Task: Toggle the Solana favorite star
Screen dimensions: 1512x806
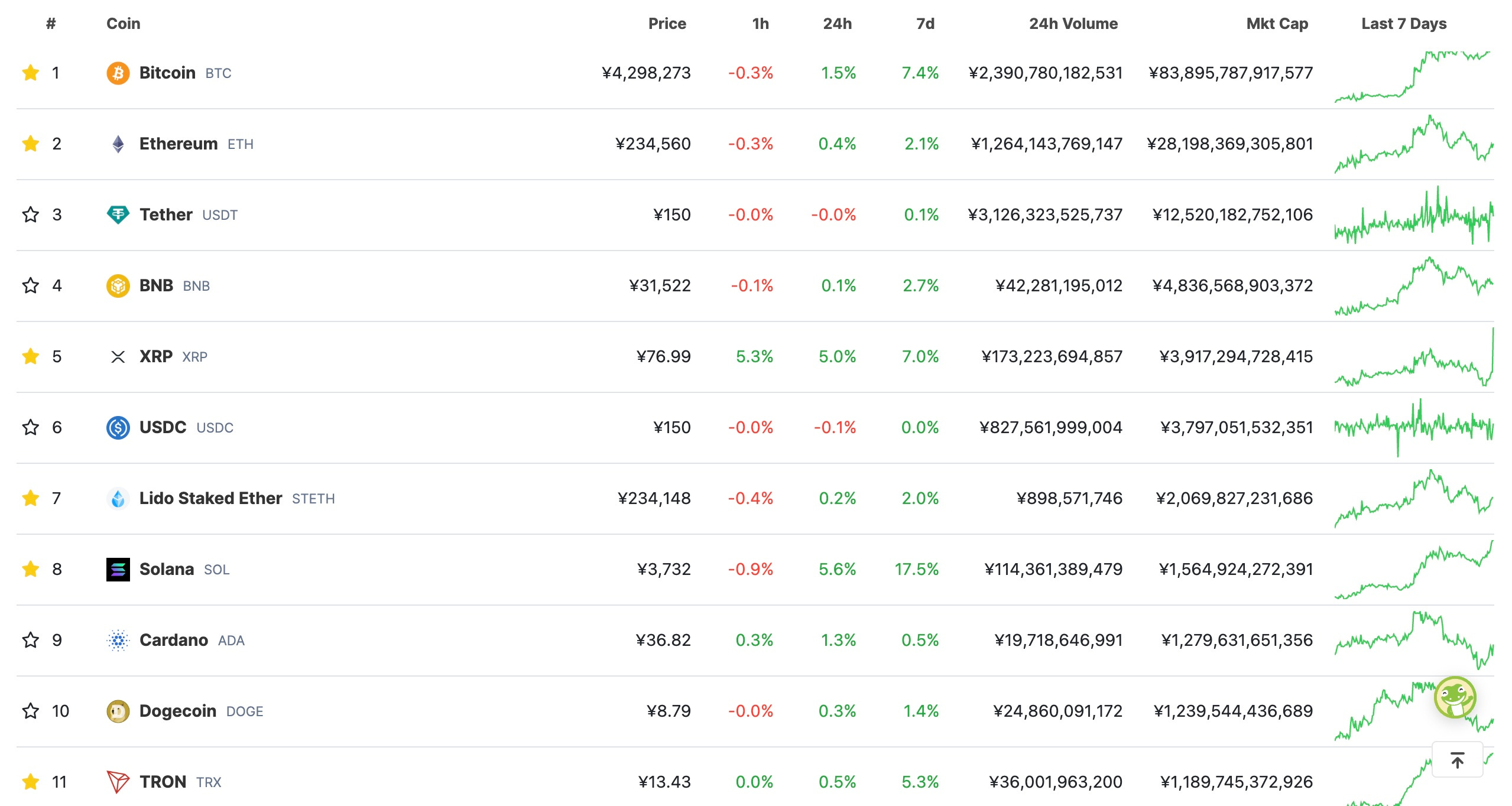Action: 31,569
